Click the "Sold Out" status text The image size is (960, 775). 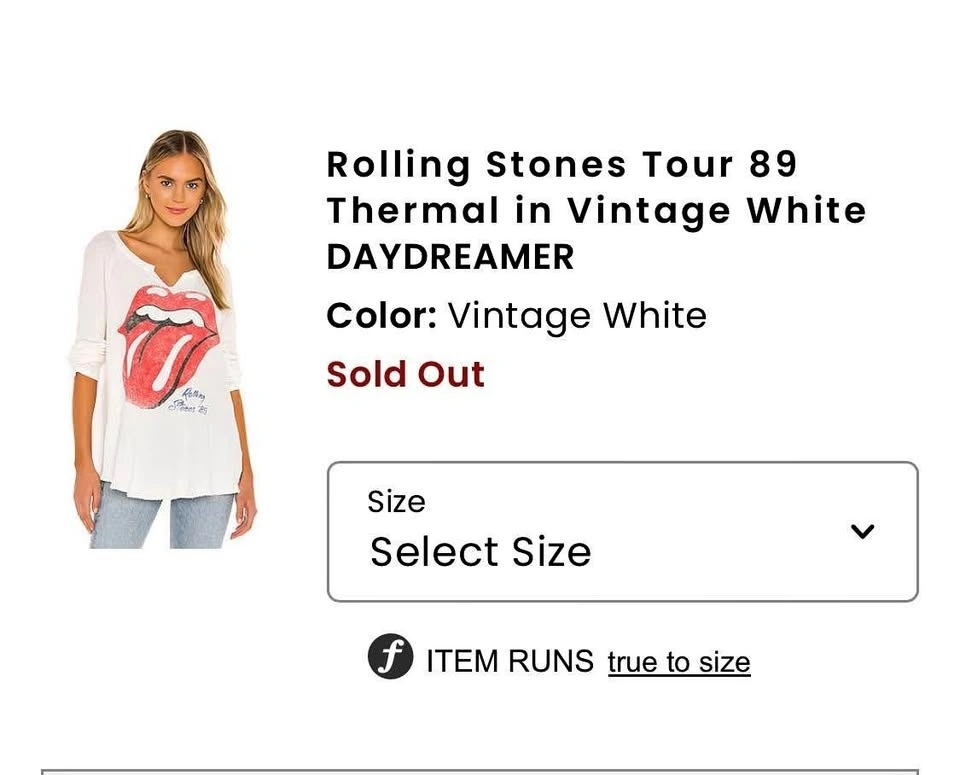[x=405, y=374]
